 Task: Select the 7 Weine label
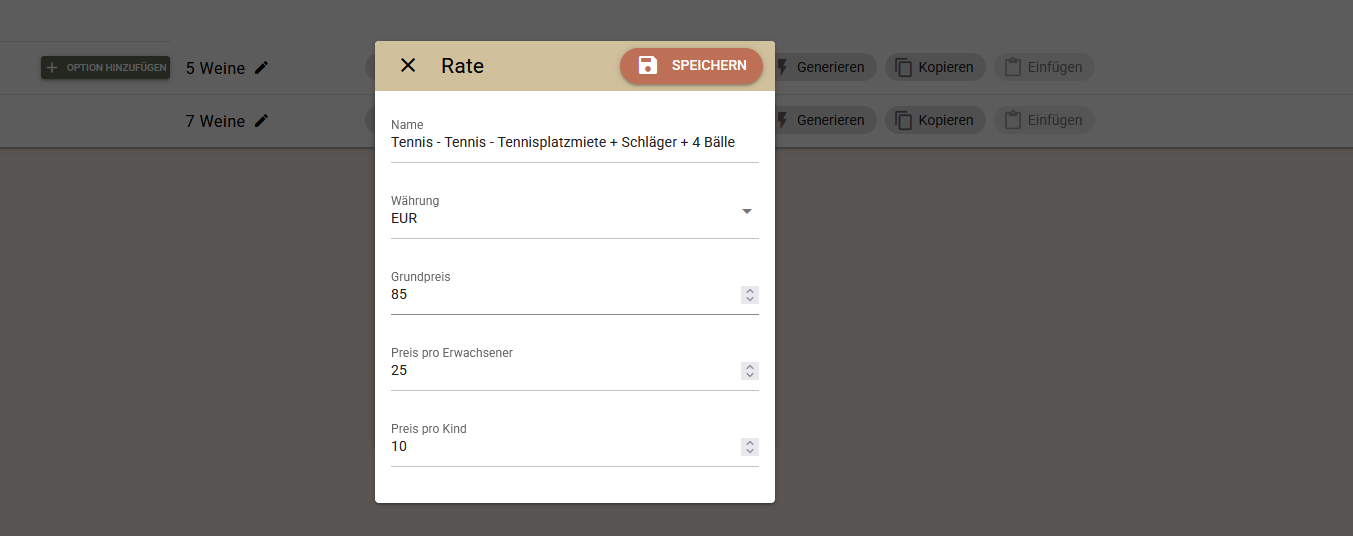pos(215,121)
